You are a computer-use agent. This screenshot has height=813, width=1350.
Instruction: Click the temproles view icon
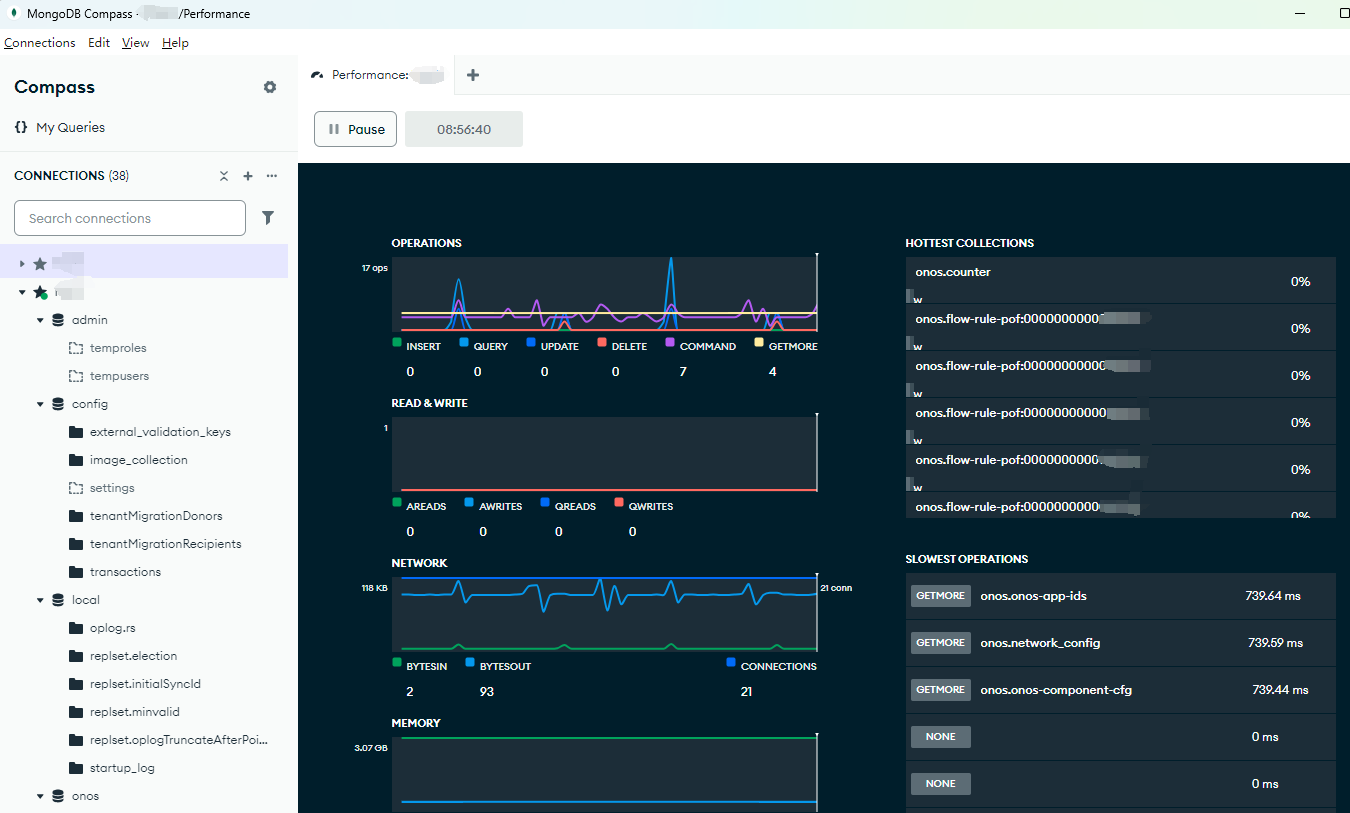(x=76, y=348)
